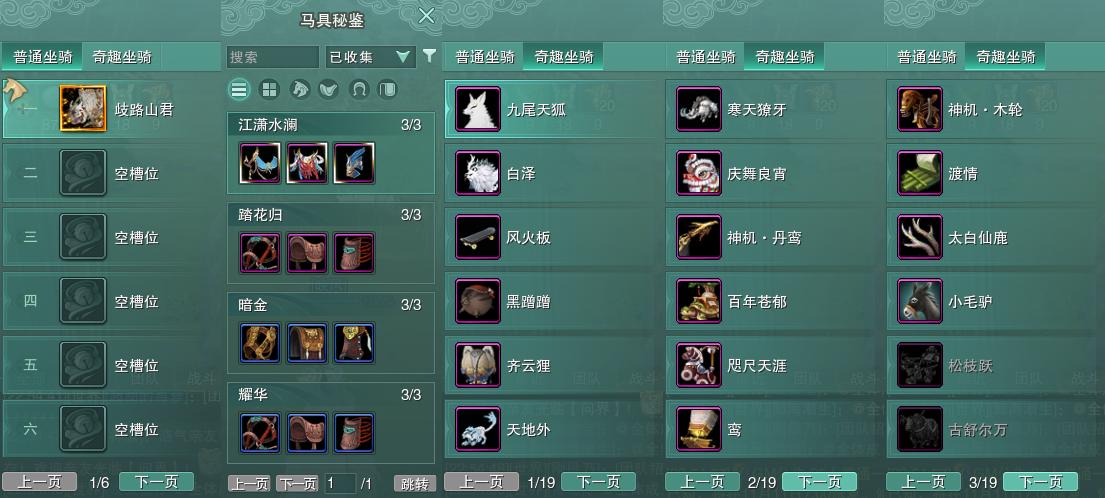The height and width of the screenshot is (498, 1105).
Task: Open the 已收集 dropdown filter
Action: (370, 57)
